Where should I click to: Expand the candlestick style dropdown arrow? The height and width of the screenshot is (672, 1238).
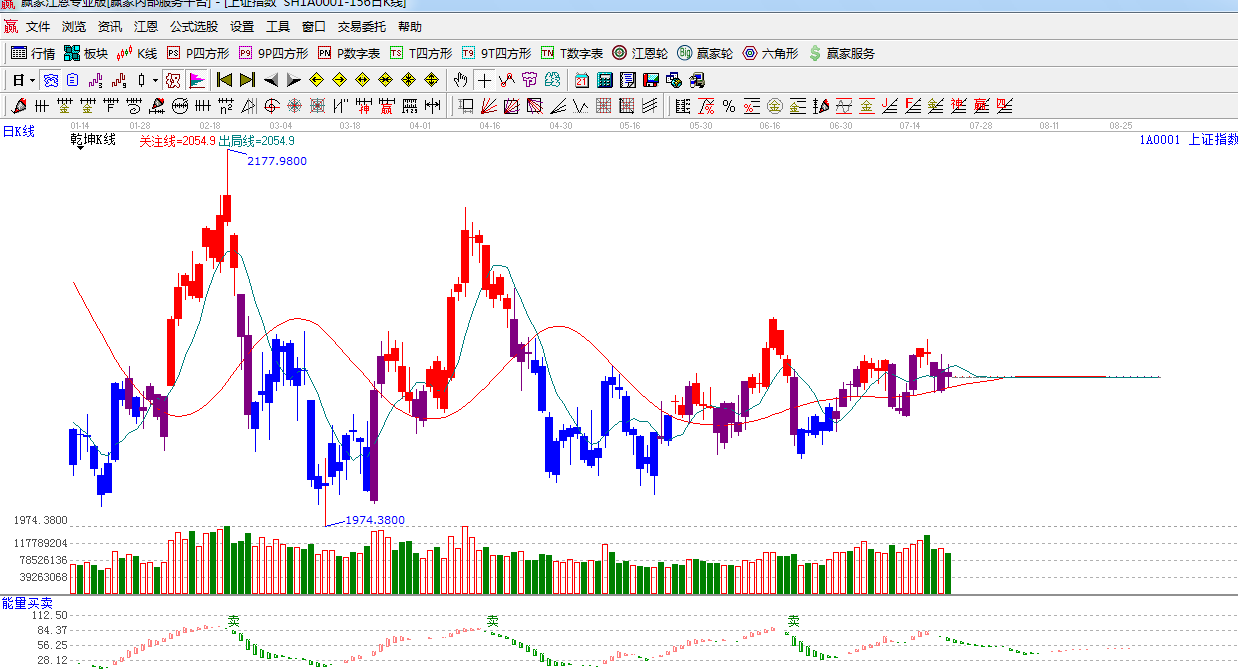[x=155, y=80]
